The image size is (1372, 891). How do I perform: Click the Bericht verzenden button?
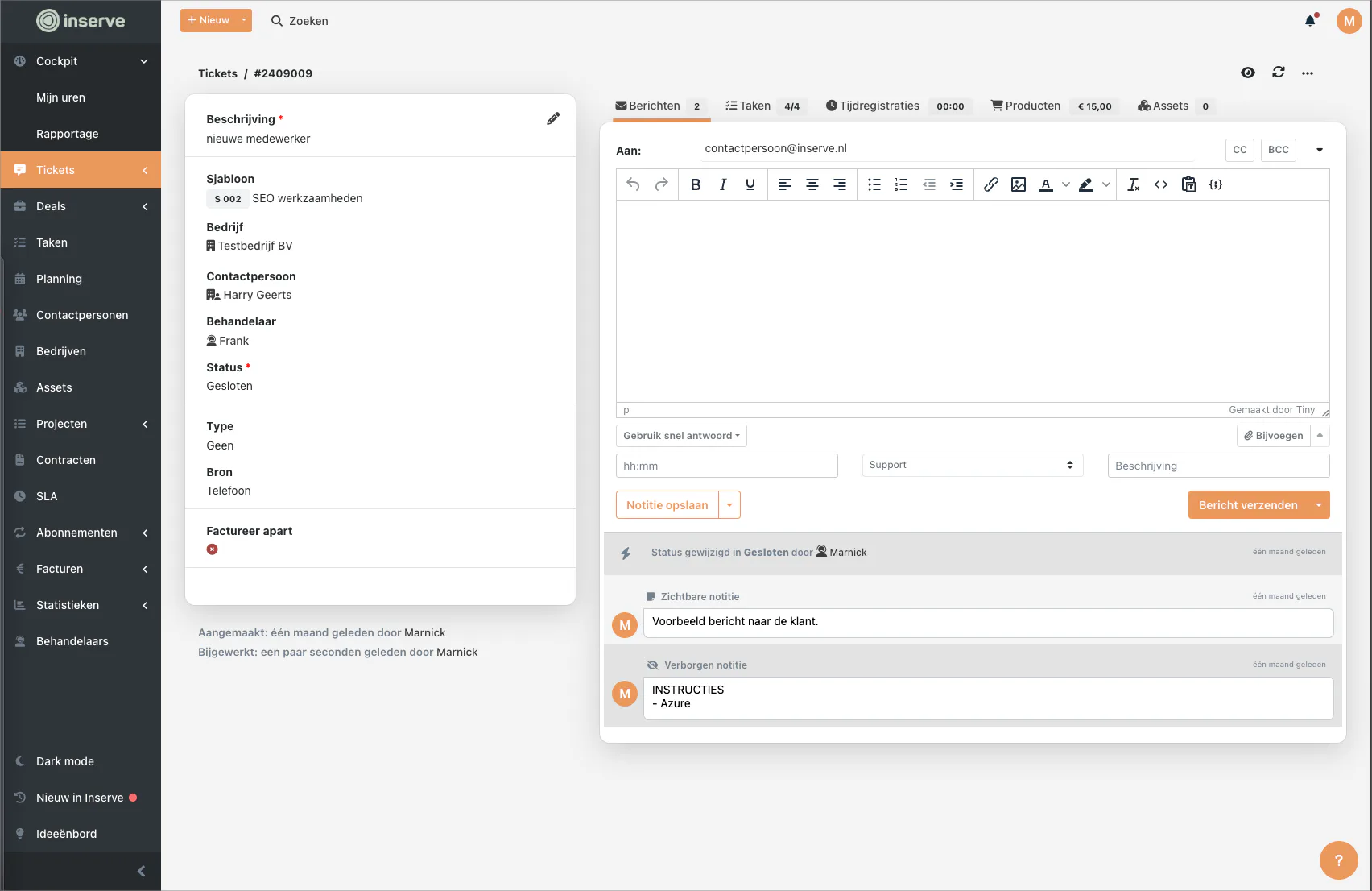click(x=1248, y=505)
